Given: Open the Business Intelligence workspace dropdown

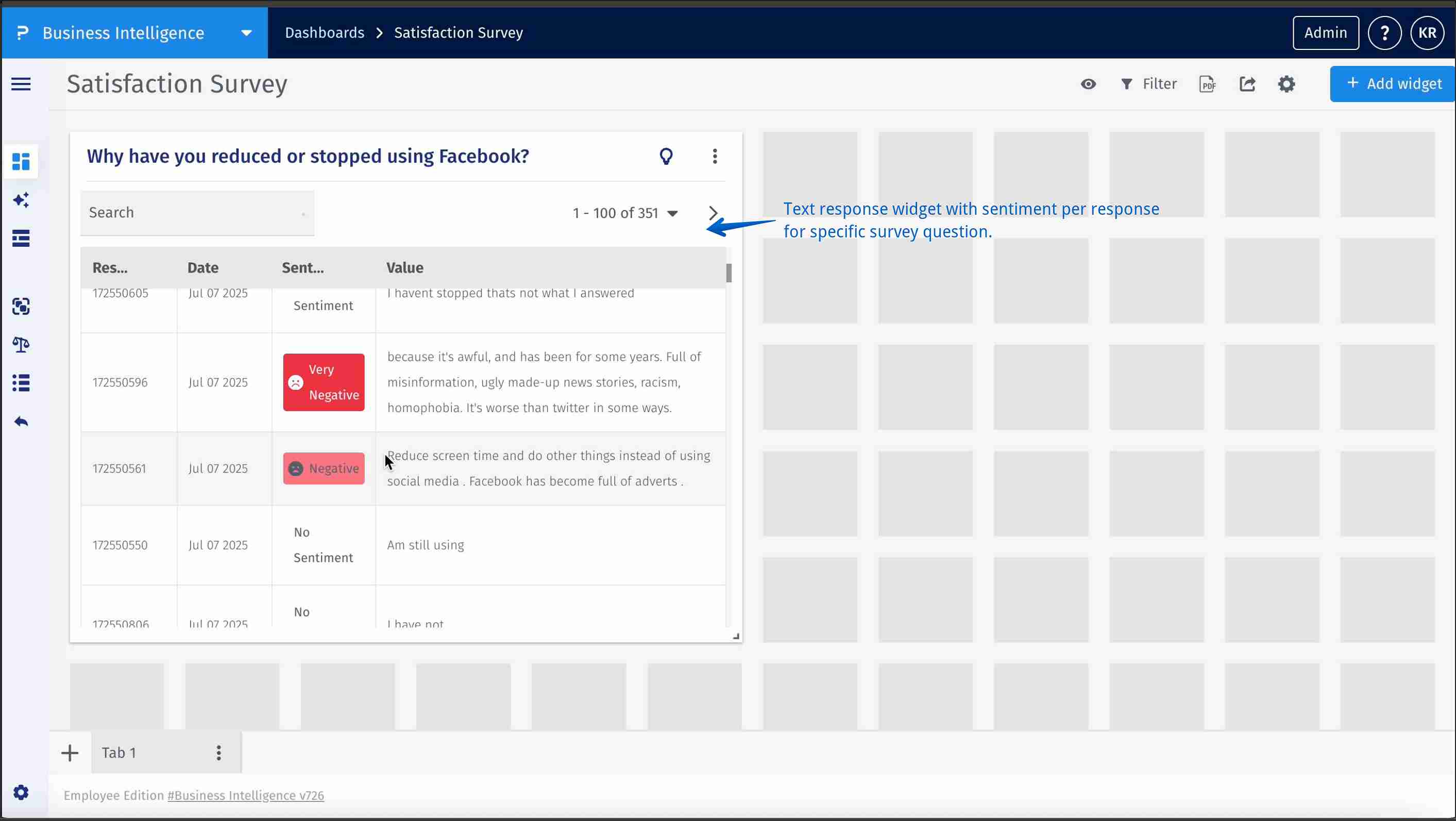Looking at the screenshot, I should pos(245,32).
